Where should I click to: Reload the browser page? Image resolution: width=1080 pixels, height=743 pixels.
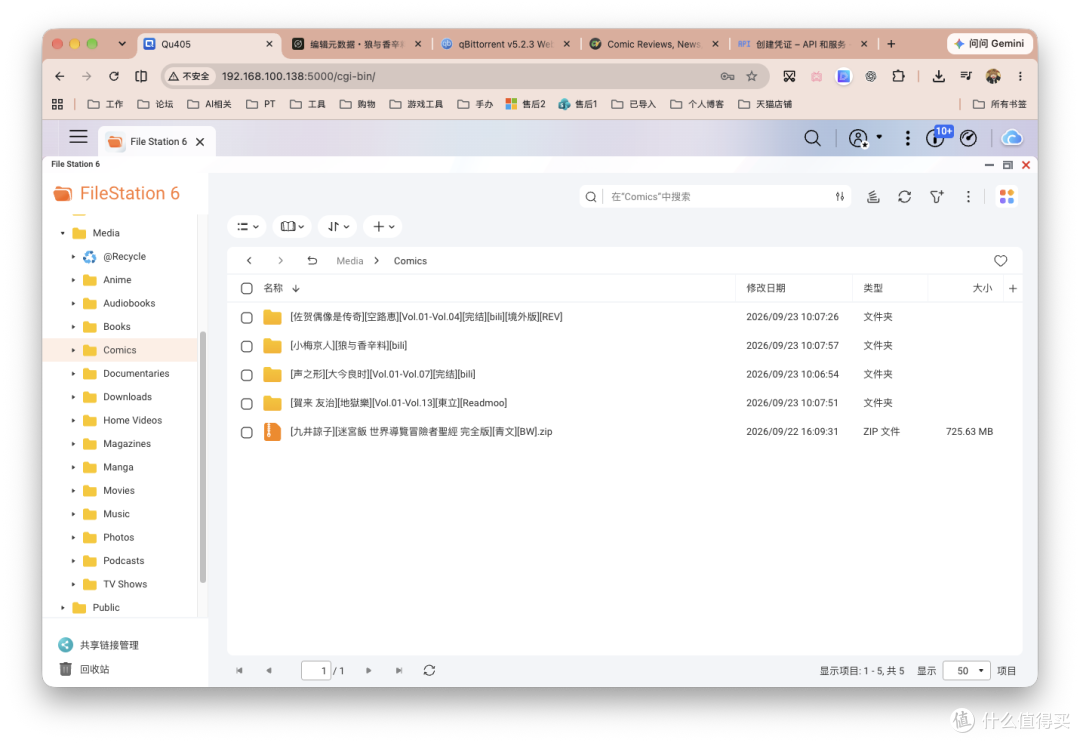coord(114,76)
